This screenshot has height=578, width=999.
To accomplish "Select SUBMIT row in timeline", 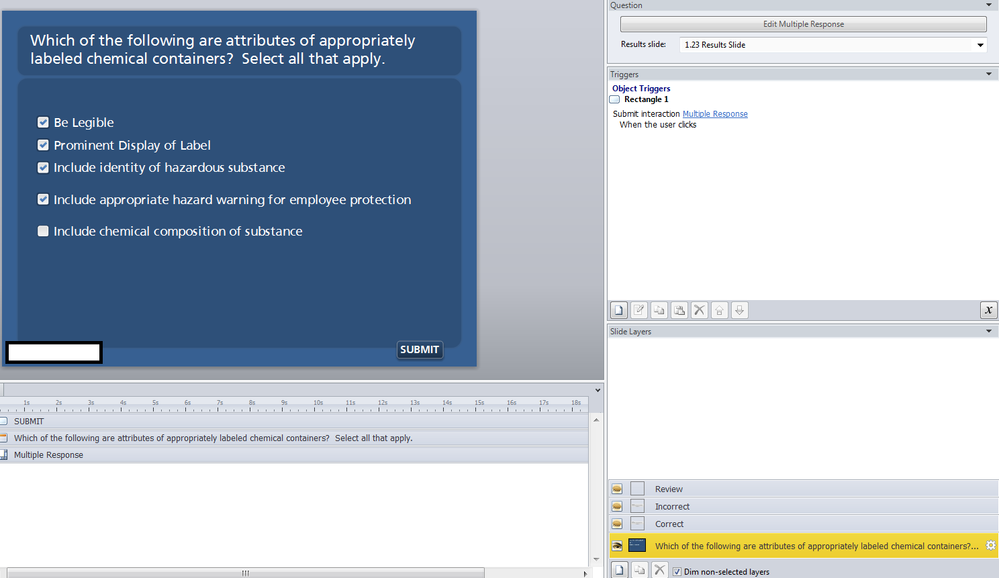I will point(294,421).
